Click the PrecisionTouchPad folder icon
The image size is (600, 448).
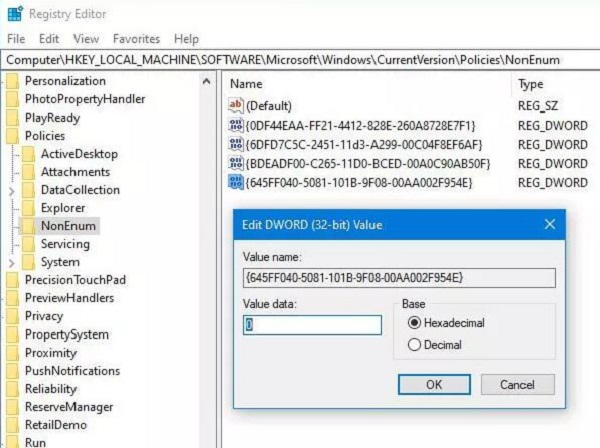click(13, 280)
